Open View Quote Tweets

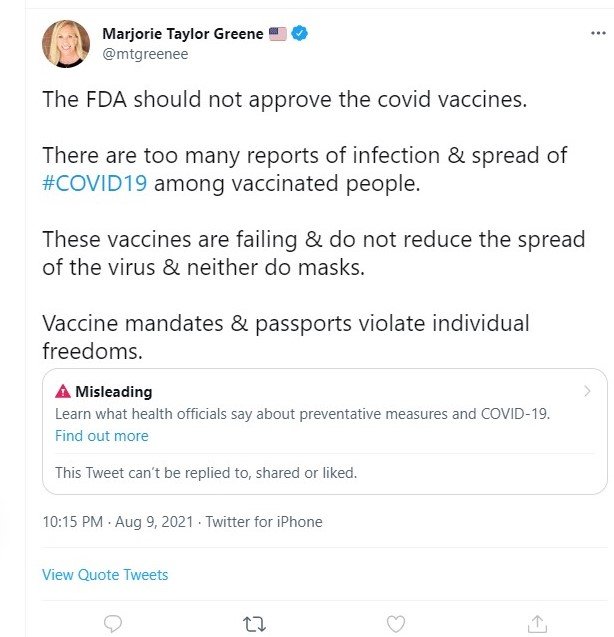coord(105,575)
